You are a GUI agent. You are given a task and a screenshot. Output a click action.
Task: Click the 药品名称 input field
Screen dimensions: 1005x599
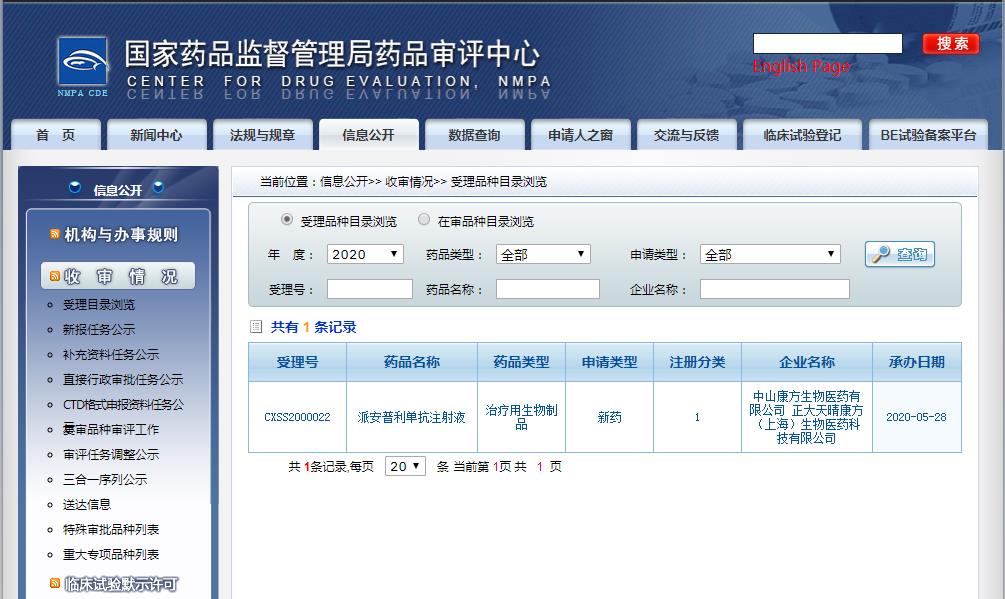pos(547,289)
